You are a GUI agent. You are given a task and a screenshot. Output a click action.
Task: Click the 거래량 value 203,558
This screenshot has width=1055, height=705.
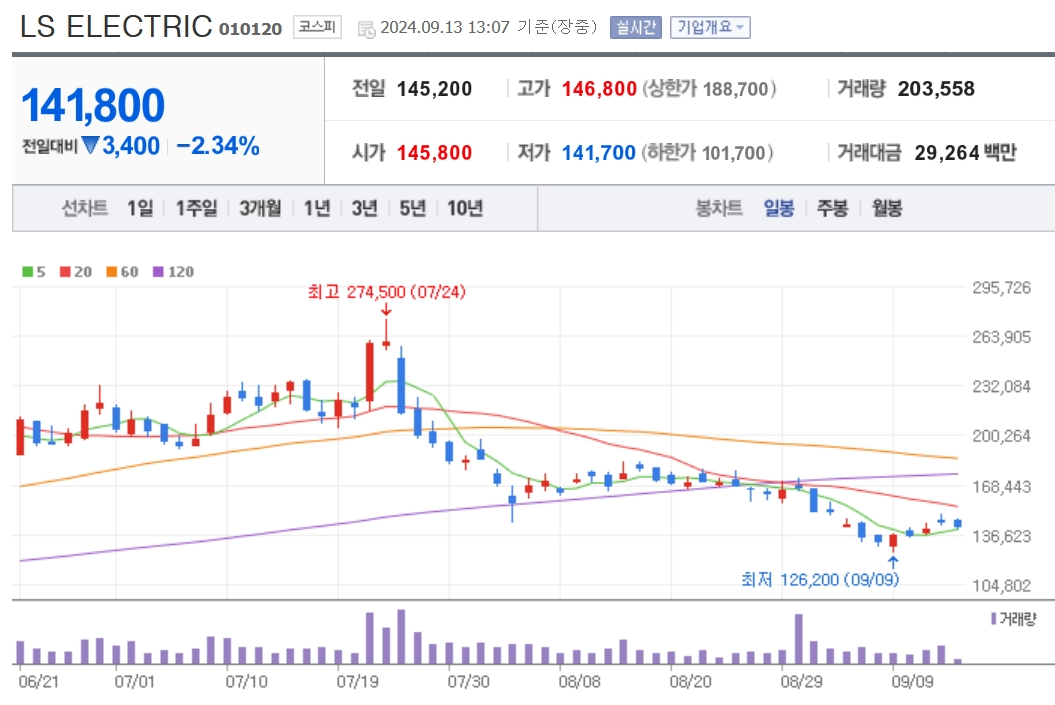pos(936,89)
